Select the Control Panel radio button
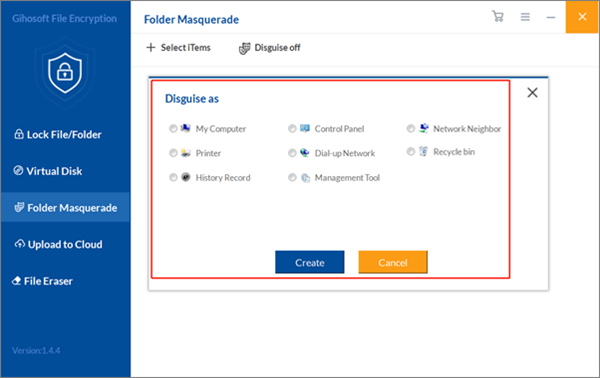This screenshot has width=600, height=378. tap(292, 129)
